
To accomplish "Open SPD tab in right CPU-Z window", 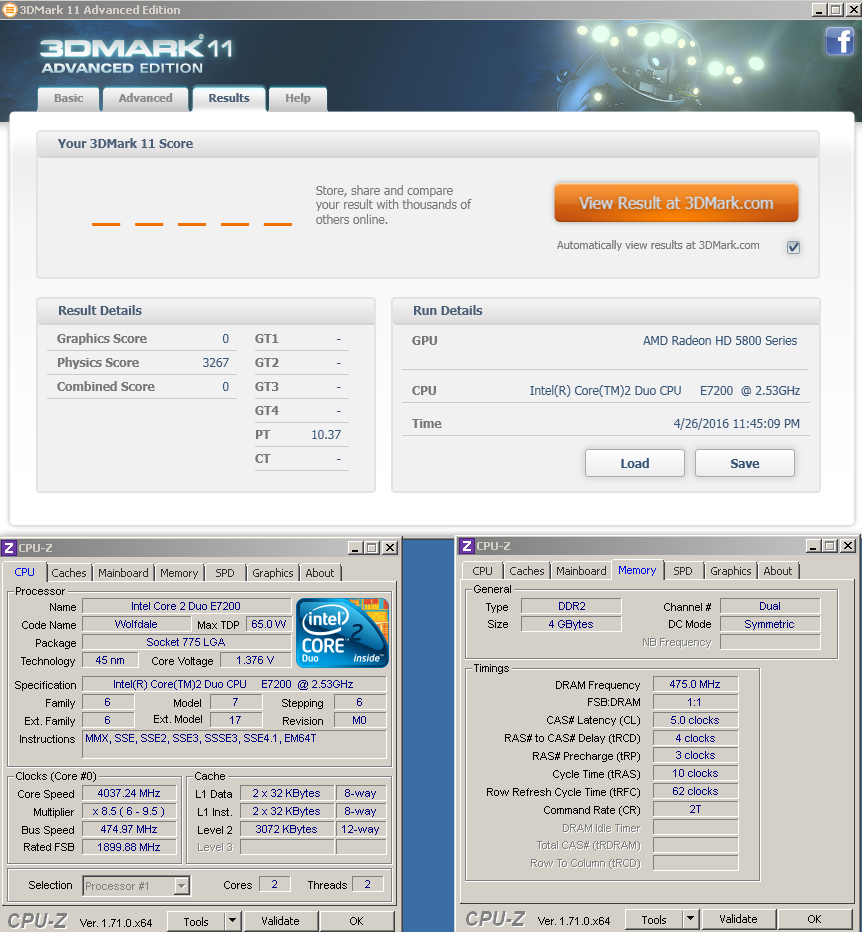I will coord(682,571).
